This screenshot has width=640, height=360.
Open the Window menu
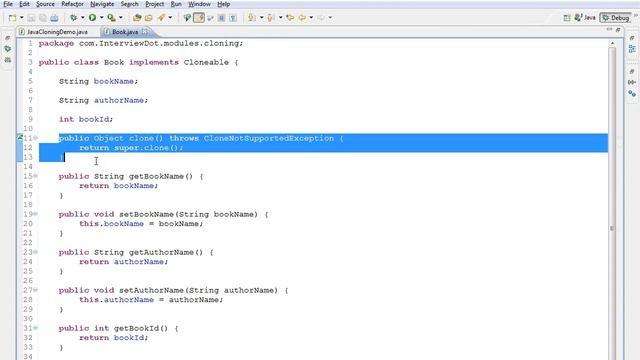(x=199, y=4)
